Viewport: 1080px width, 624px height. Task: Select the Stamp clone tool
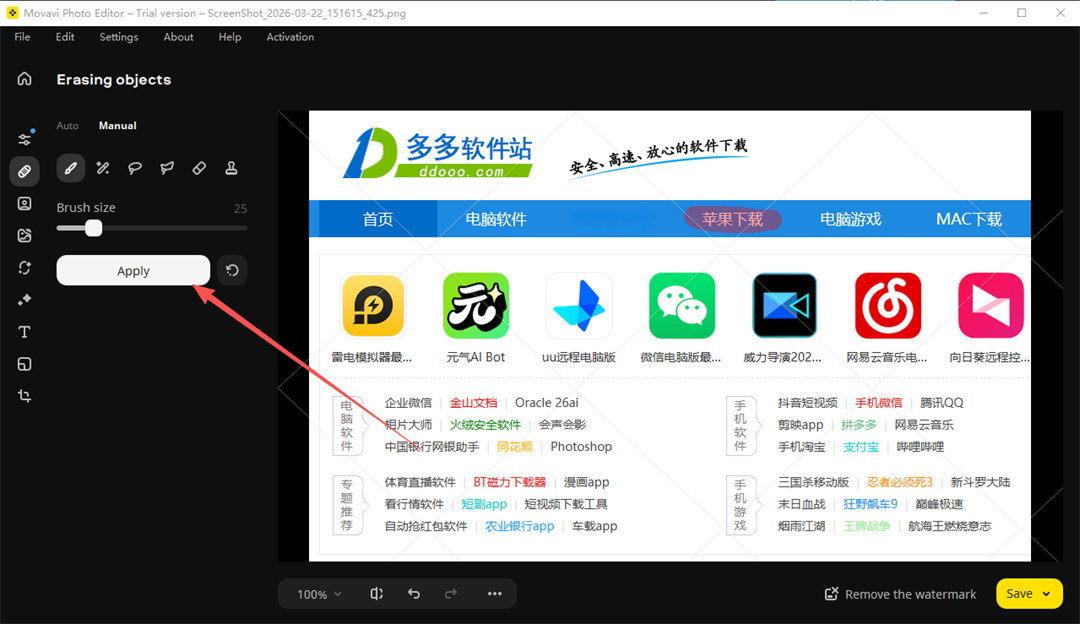coord(231,168)
